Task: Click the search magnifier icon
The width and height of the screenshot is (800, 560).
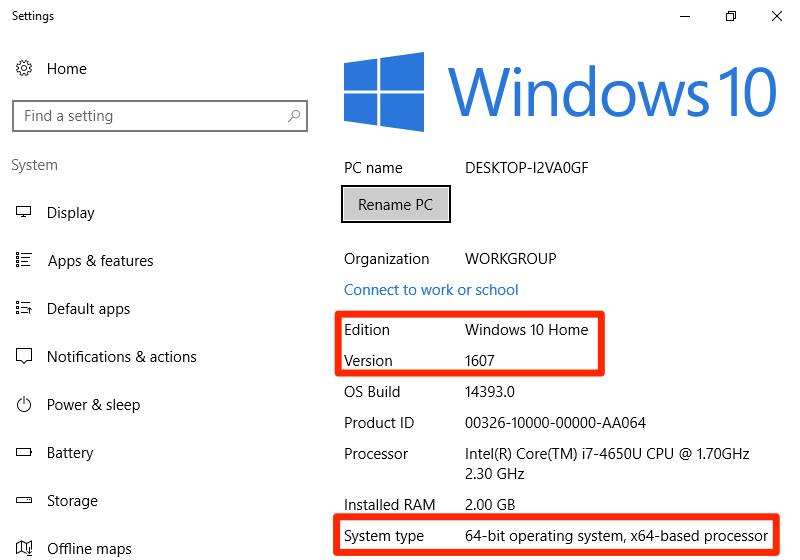Action: point(294,116)
